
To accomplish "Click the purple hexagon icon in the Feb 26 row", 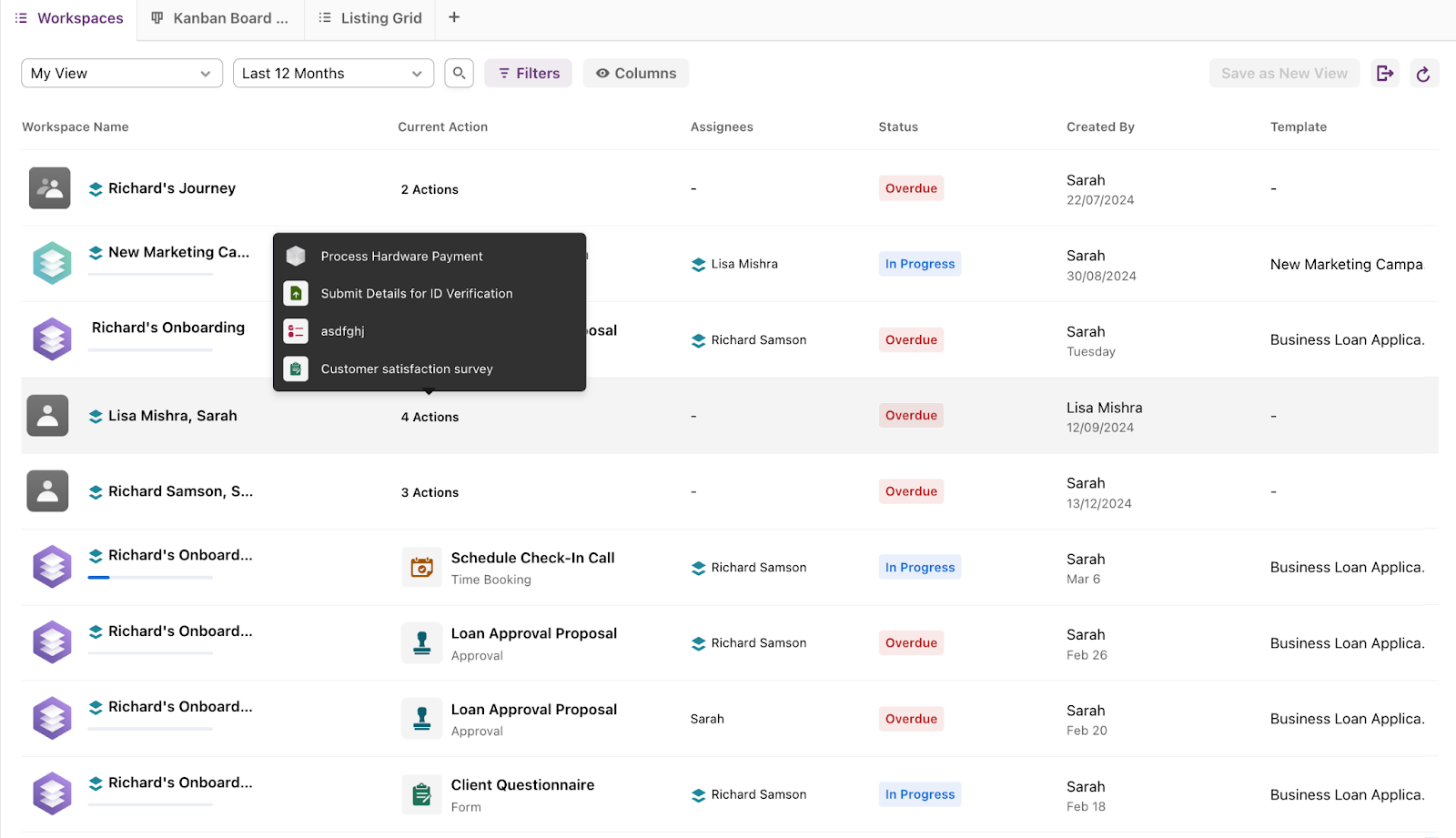I will 52,642.
